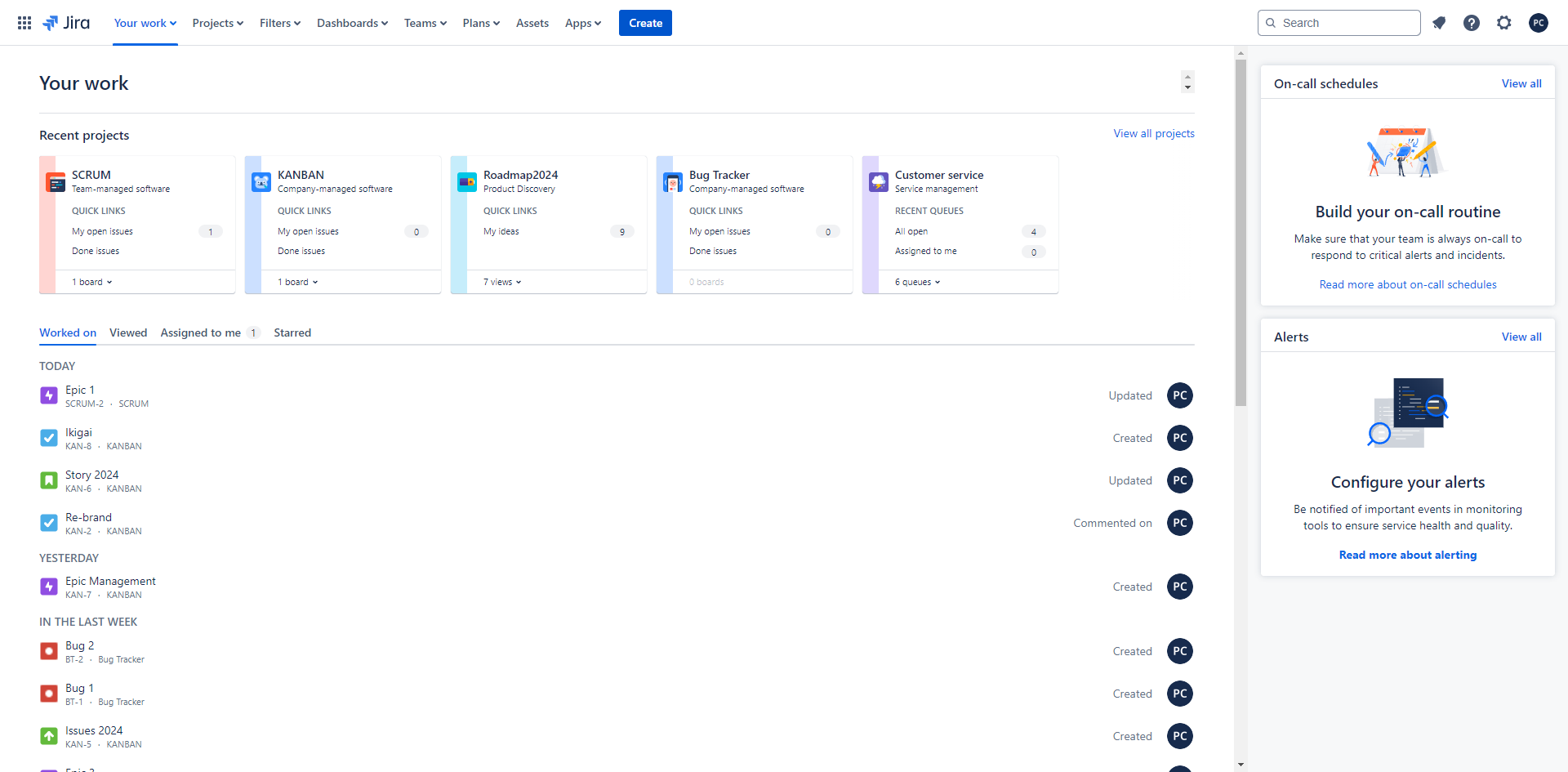This screenshot has width=1568, height=772.
Task: Click the Epic 1 purple issue icon
Action: coord(49,396)
